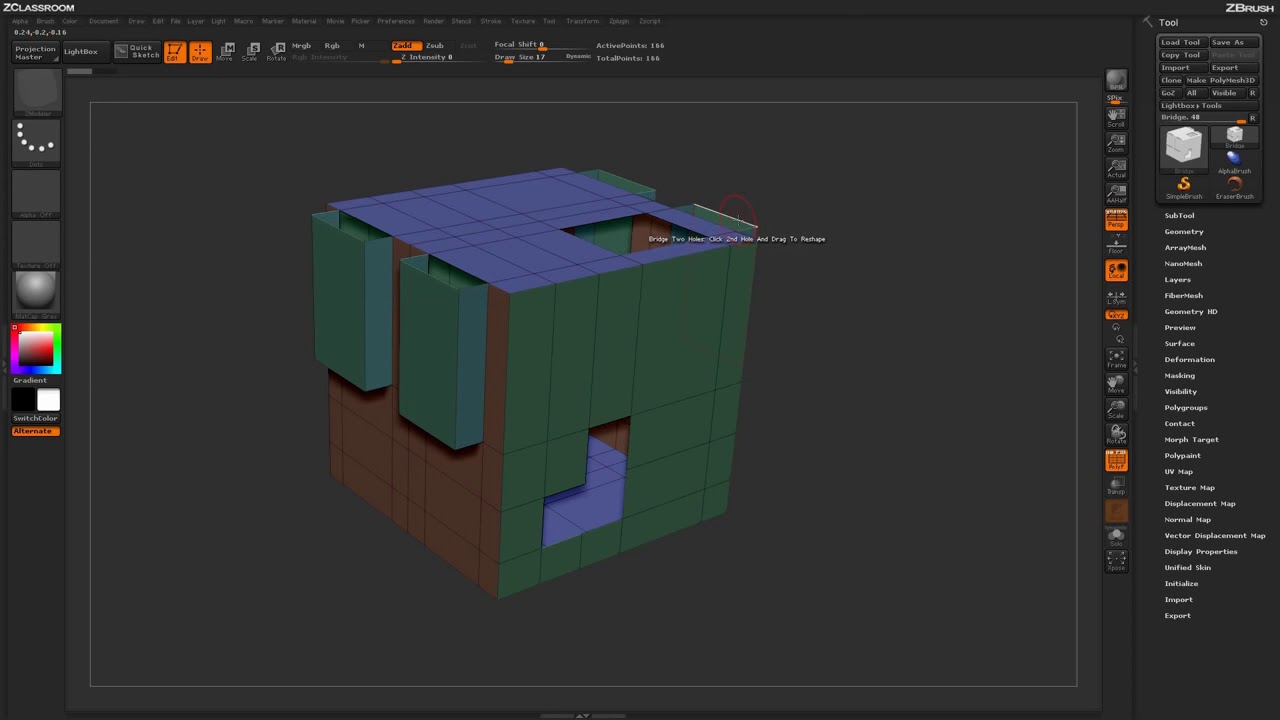
Task: Click the right-shelf Rotate view icon
Action: [x=1116, y=435]
